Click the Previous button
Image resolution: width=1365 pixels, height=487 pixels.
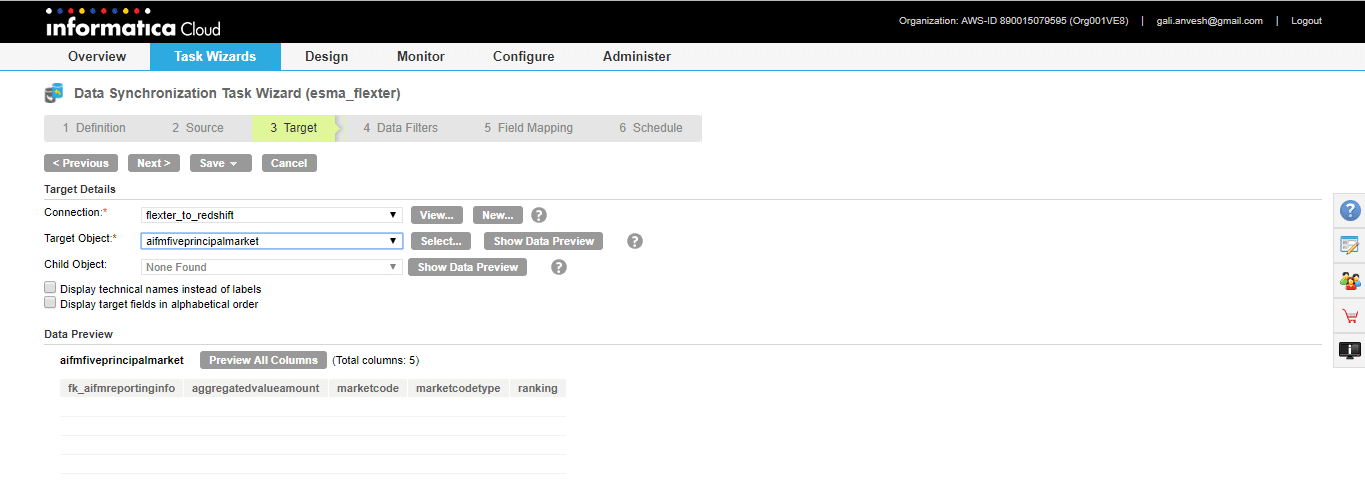81,163
